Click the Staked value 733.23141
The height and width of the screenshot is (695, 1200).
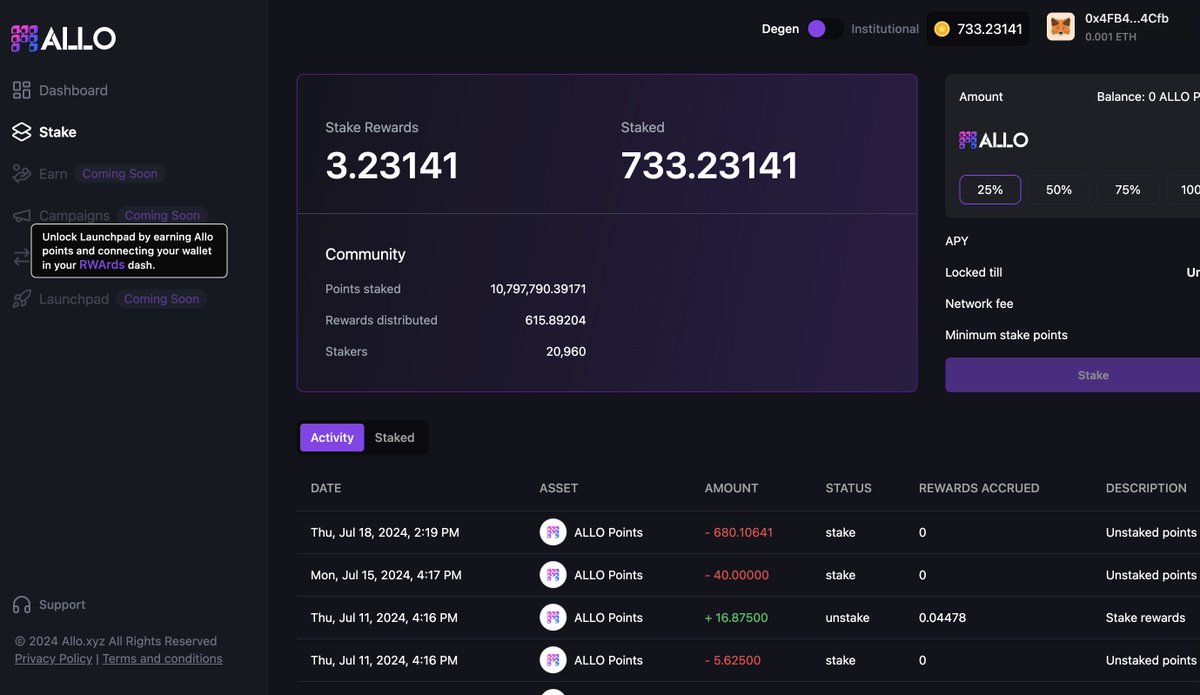[x=709, y=165]
